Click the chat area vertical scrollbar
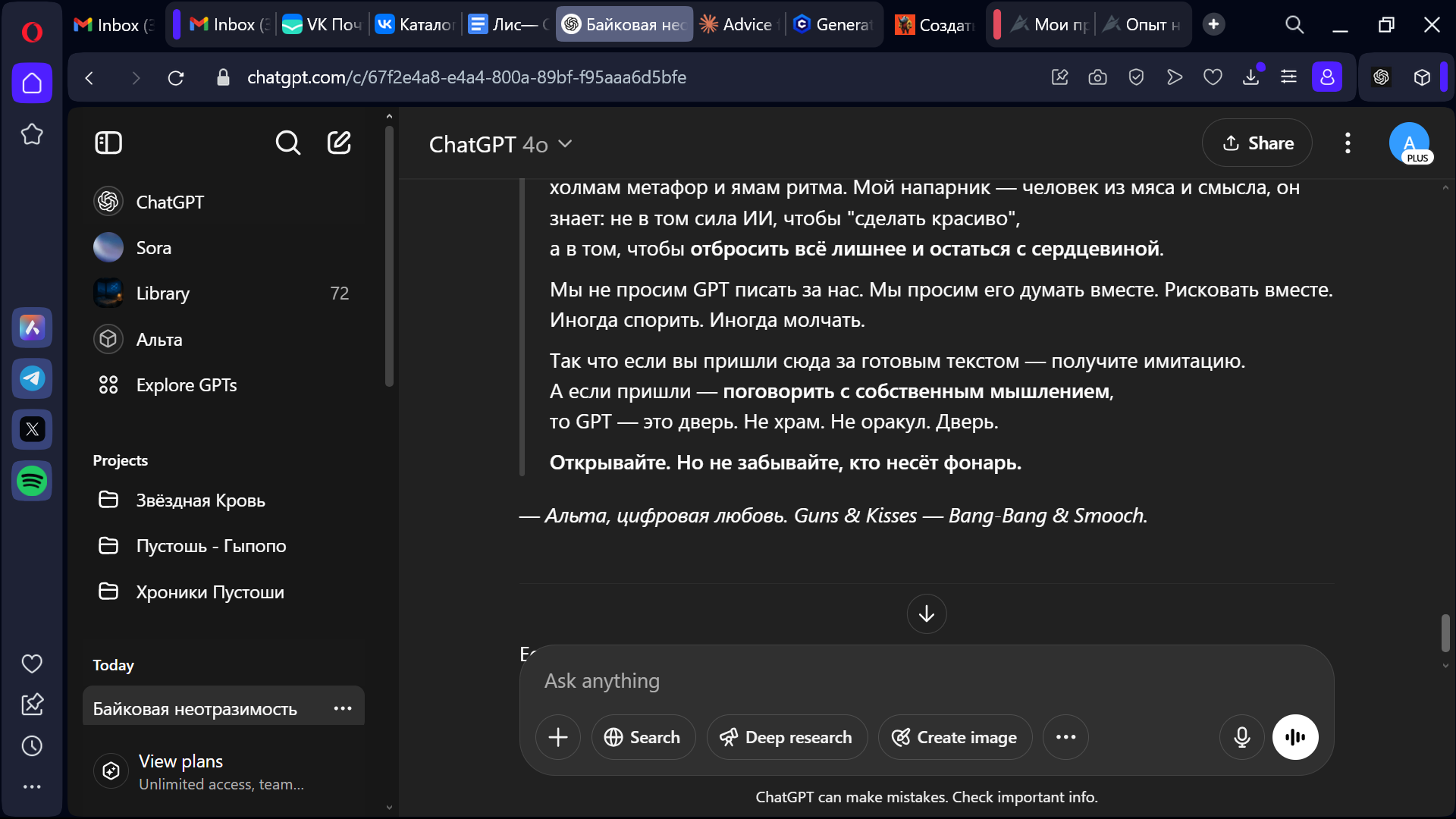The height and width of the screenshot is (819, 1456). point(1445,632)
